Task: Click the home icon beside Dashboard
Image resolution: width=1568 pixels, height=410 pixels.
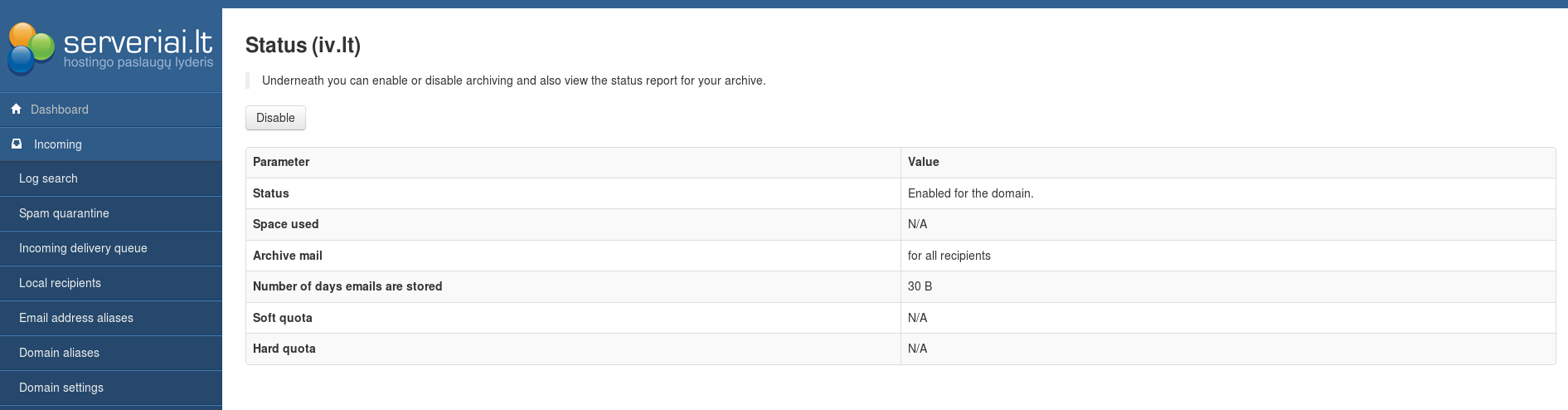Action: [16, 109]
